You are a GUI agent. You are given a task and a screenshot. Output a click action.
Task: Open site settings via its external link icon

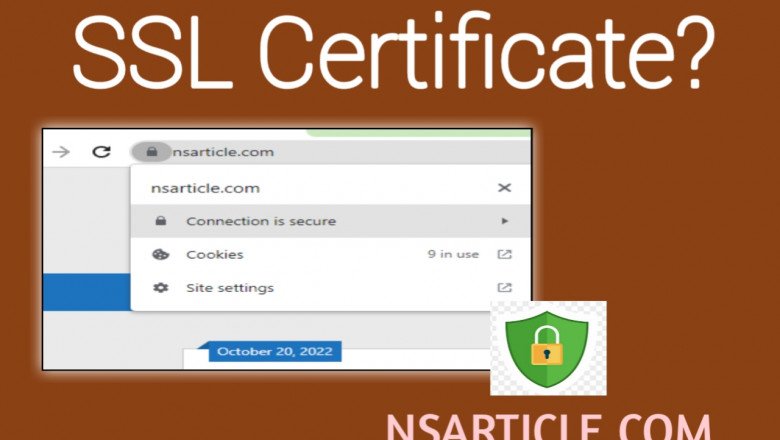[x=505, y=288]
